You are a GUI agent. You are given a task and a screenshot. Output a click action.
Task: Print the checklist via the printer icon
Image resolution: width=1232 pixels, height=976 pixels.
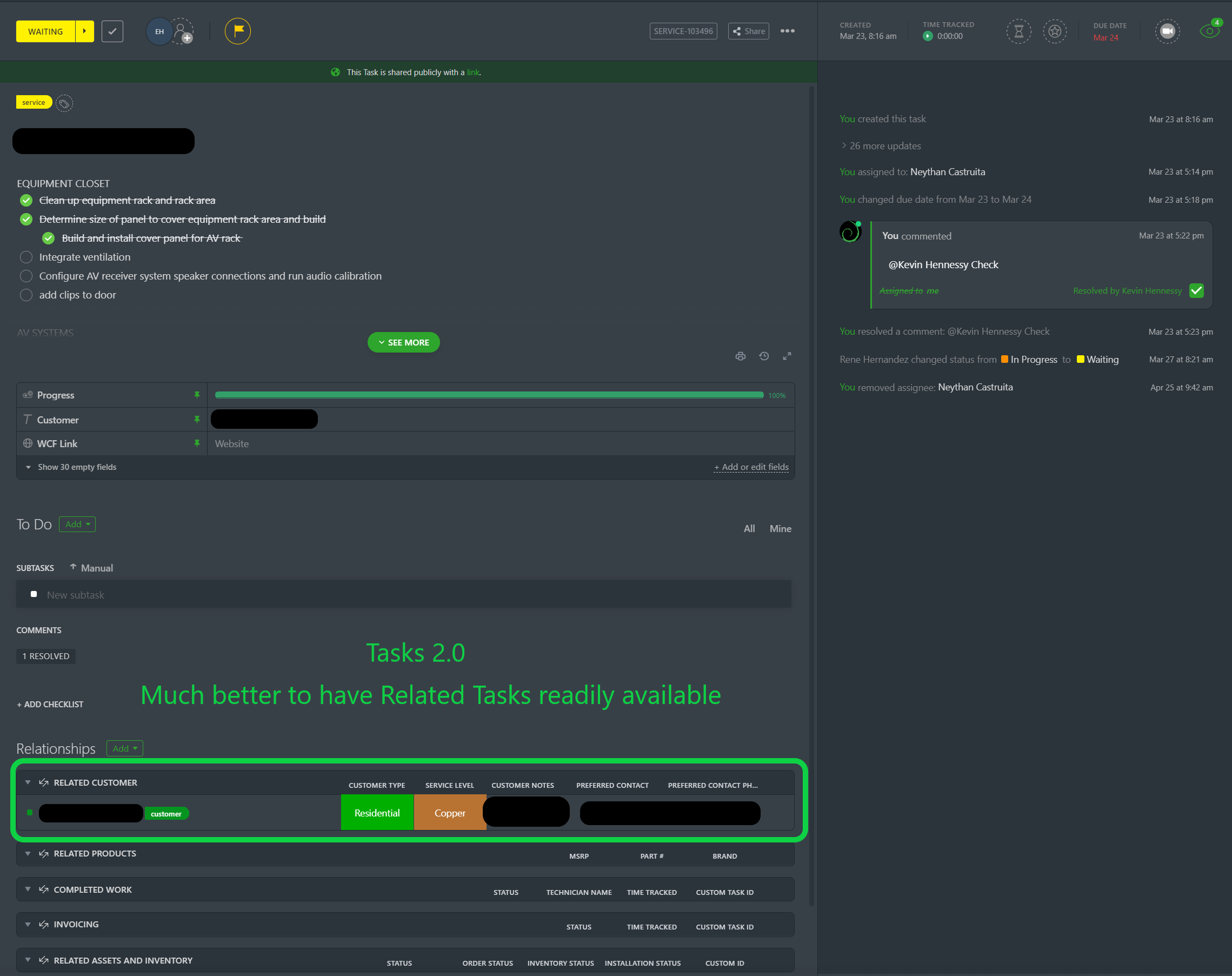coord(740,355)
